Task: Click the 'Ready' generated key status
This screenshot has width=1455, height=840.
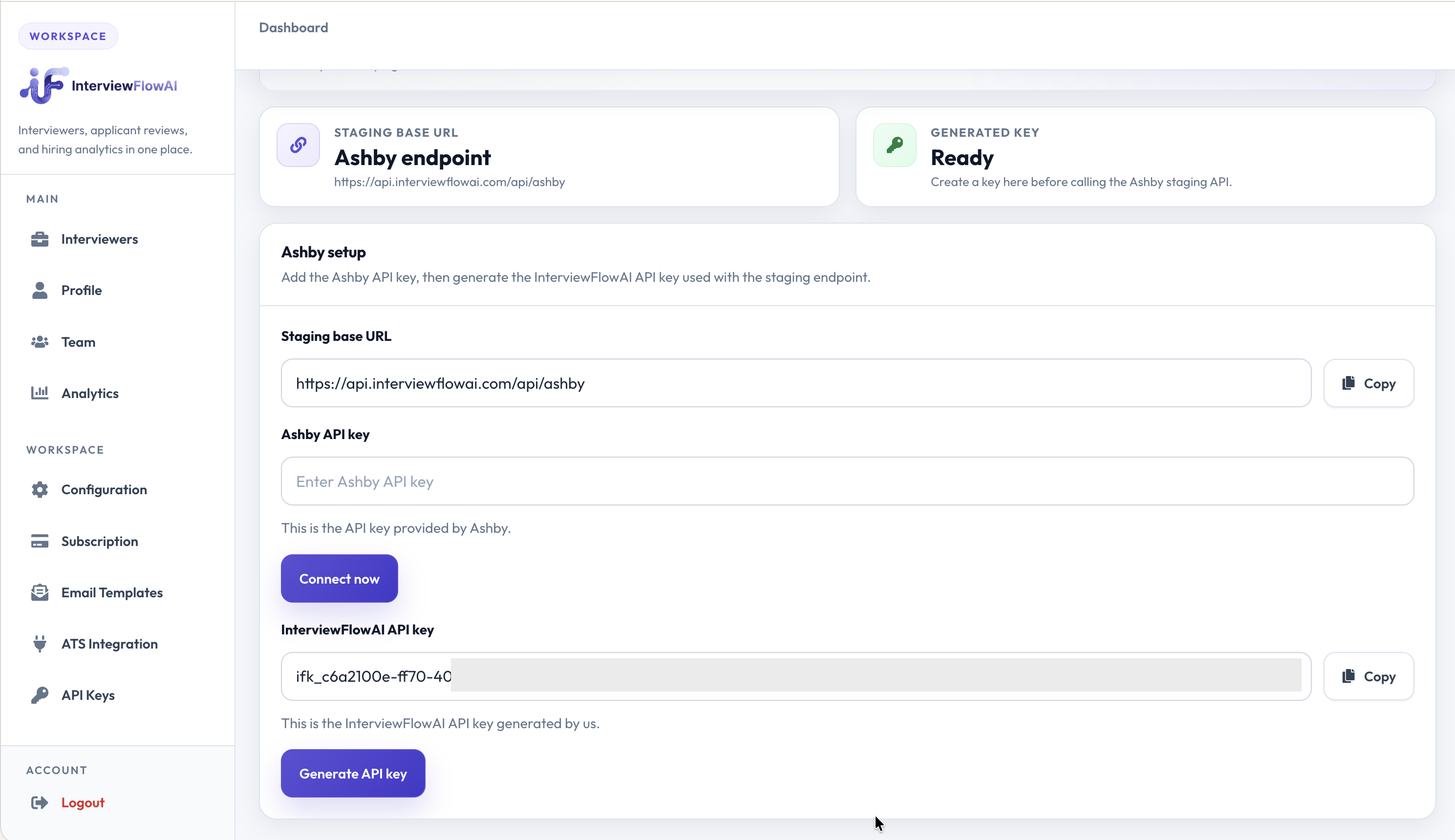Action: [x=962, y=157]
